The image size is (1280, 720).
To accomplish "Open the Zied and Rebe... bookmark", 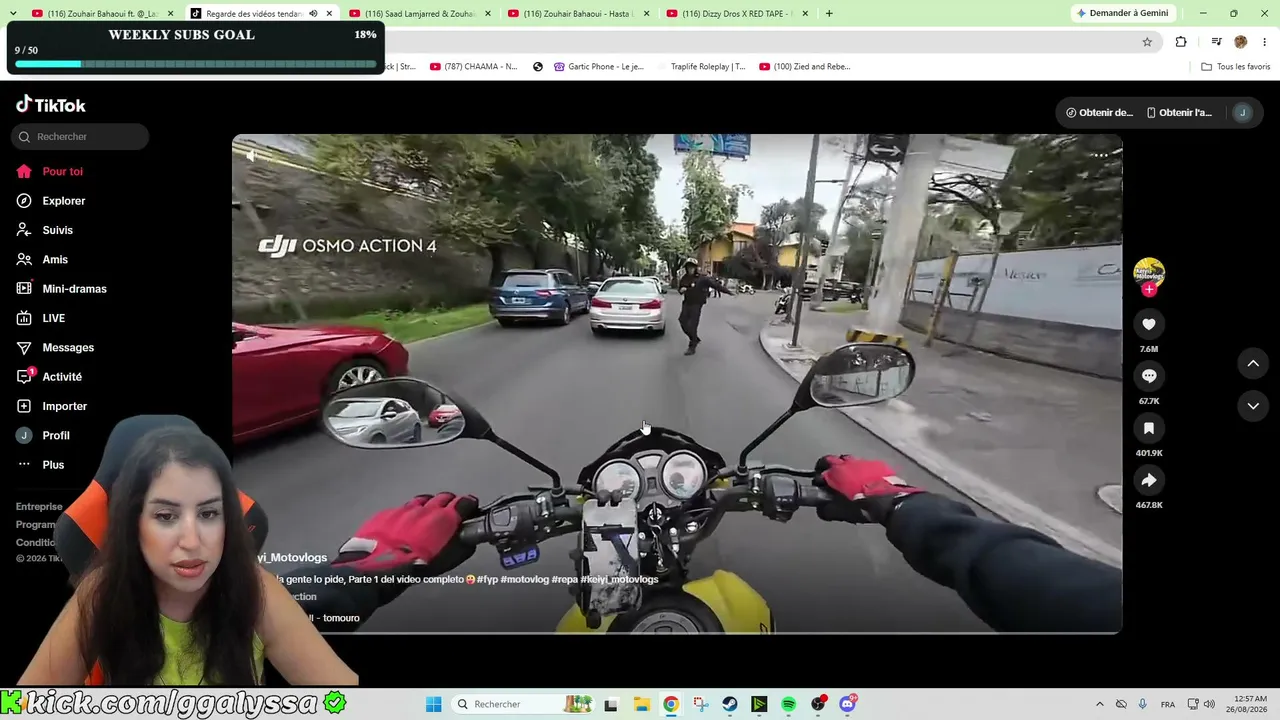I will [804, 67].
